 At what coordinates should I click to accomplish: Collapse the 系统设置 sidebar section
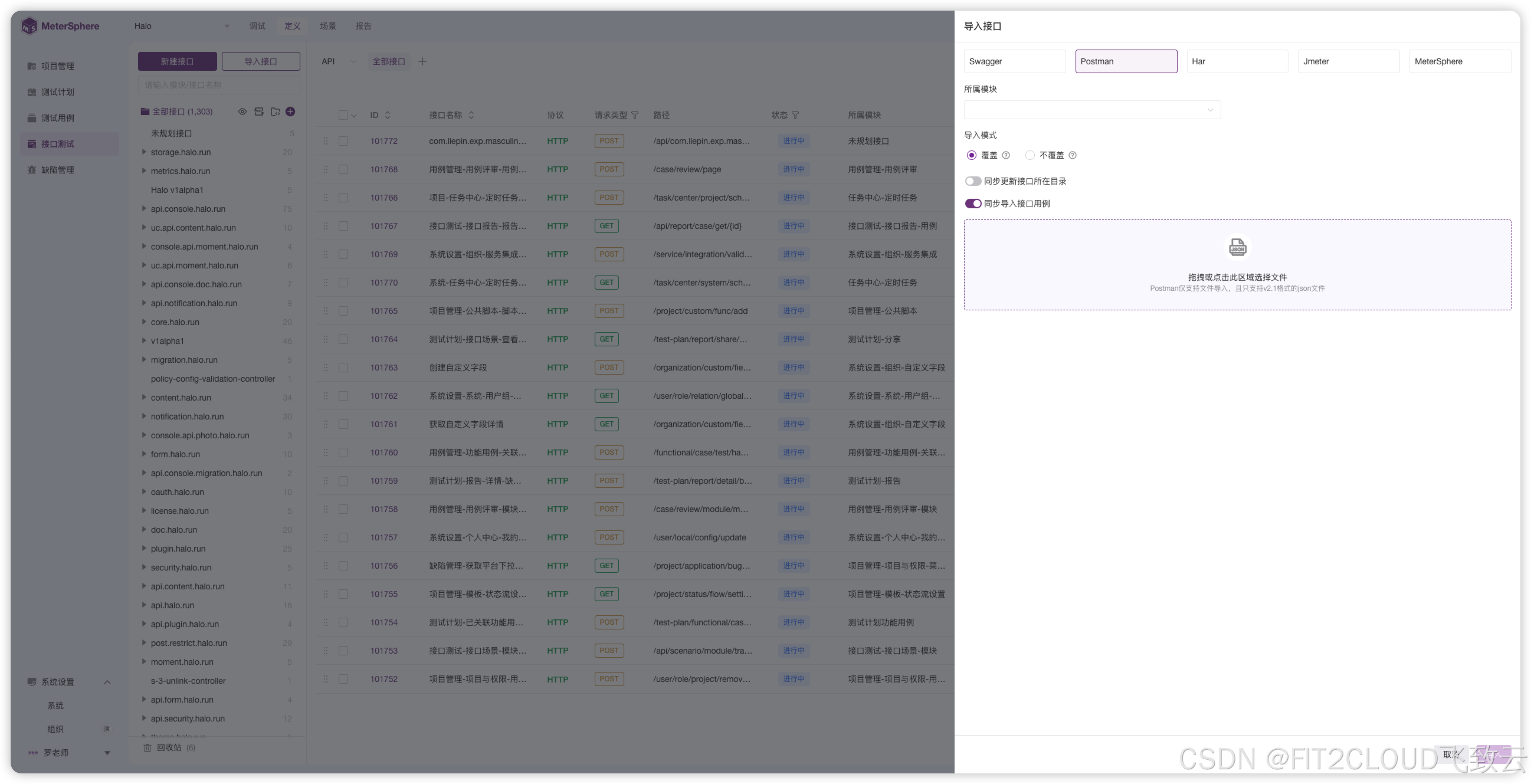pyautogui.click(x=107, y=682)
